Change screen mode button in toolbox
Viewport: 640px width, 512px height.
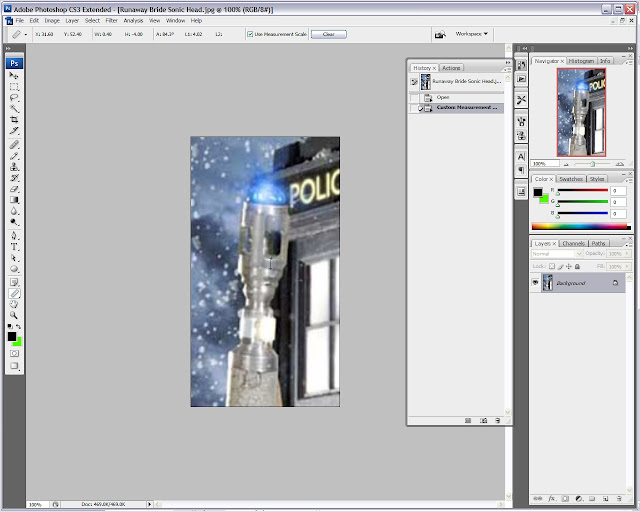point(14,366)
